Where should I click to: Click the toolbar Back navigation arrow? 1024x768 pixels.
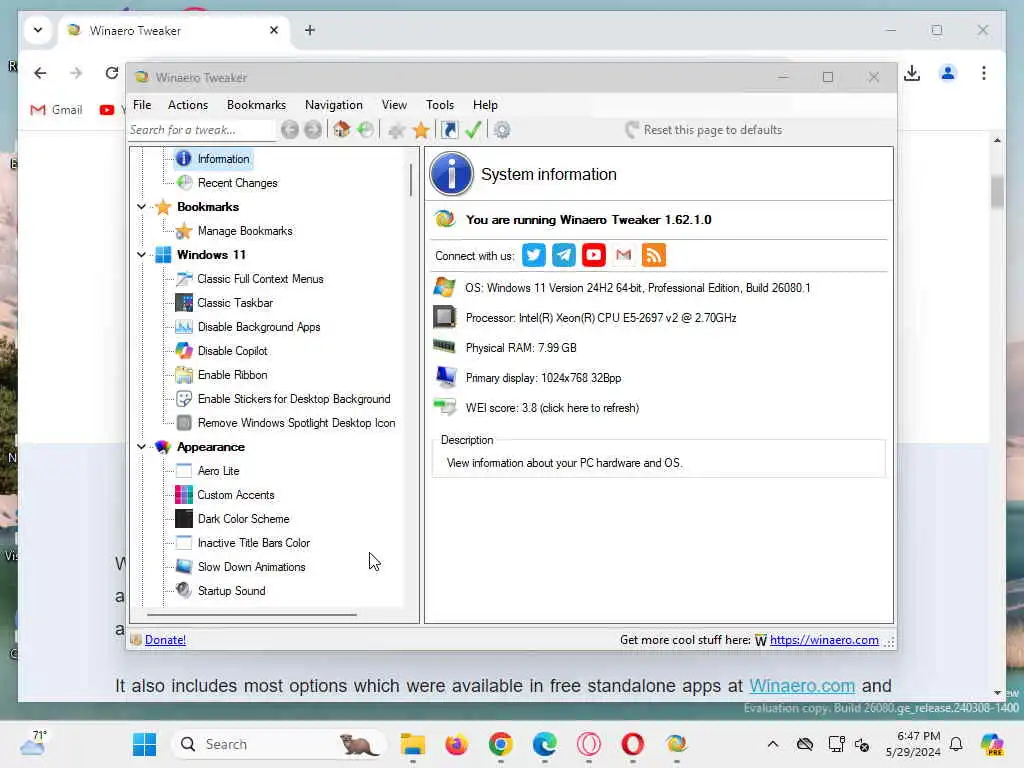tap(290, 130)
